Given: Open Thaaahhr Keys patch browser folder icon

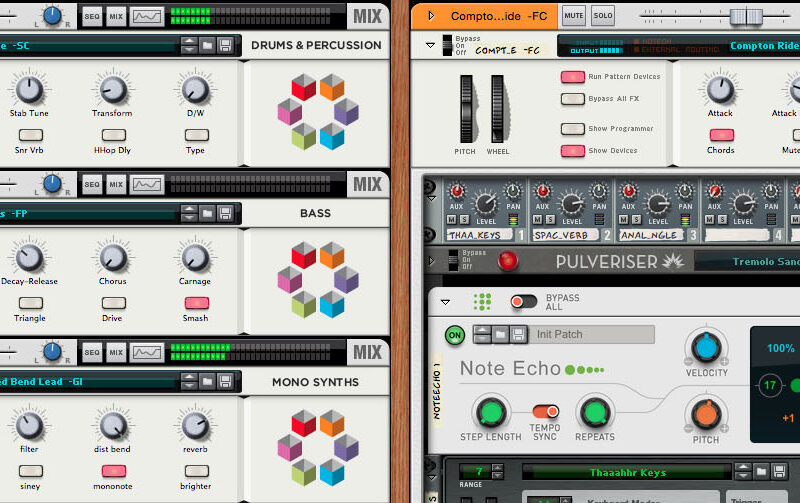Looking at the screenshot, I should click(x=761, y=471).
